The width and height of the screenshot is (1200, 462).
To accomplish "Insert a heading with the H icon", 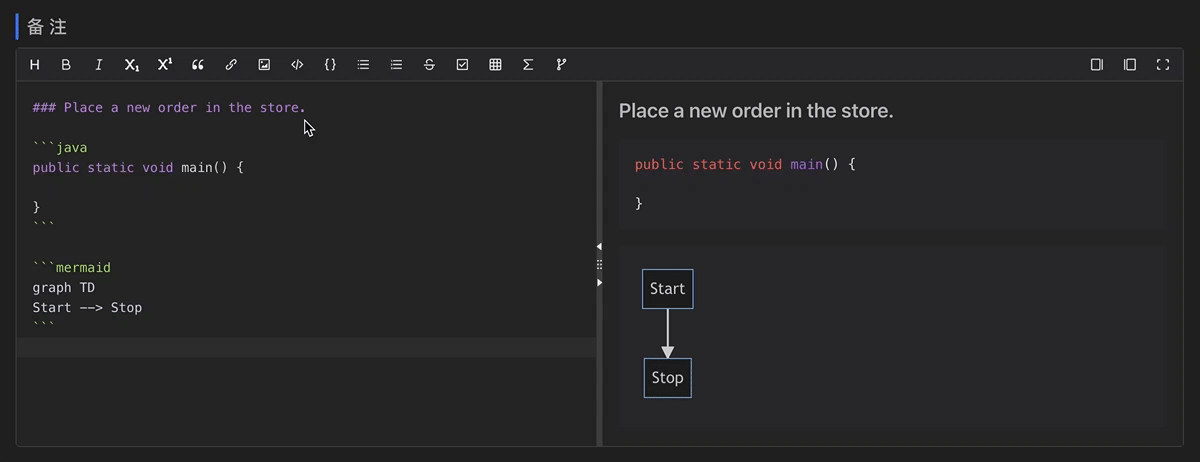I will click(35, 65).
